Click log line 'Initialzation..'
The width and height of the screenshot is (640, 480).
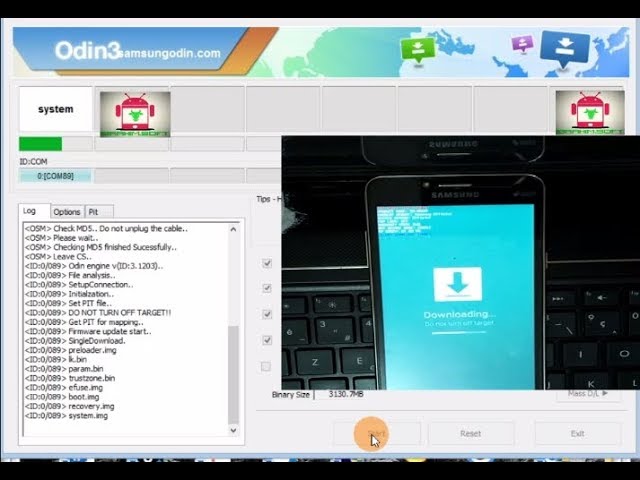click(x=69, y=294)
